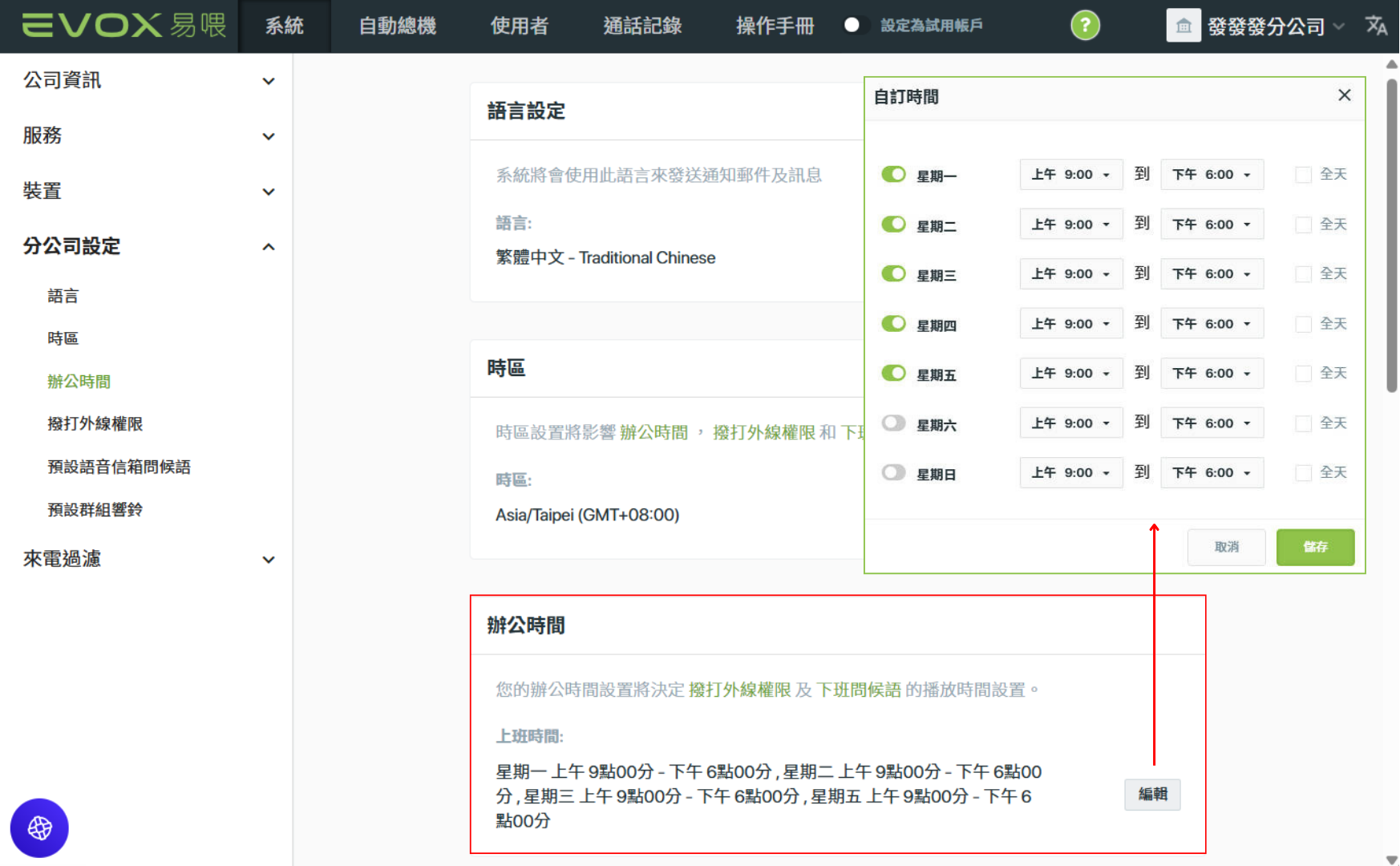Click the EVOX logo

[x=124, y=26]
